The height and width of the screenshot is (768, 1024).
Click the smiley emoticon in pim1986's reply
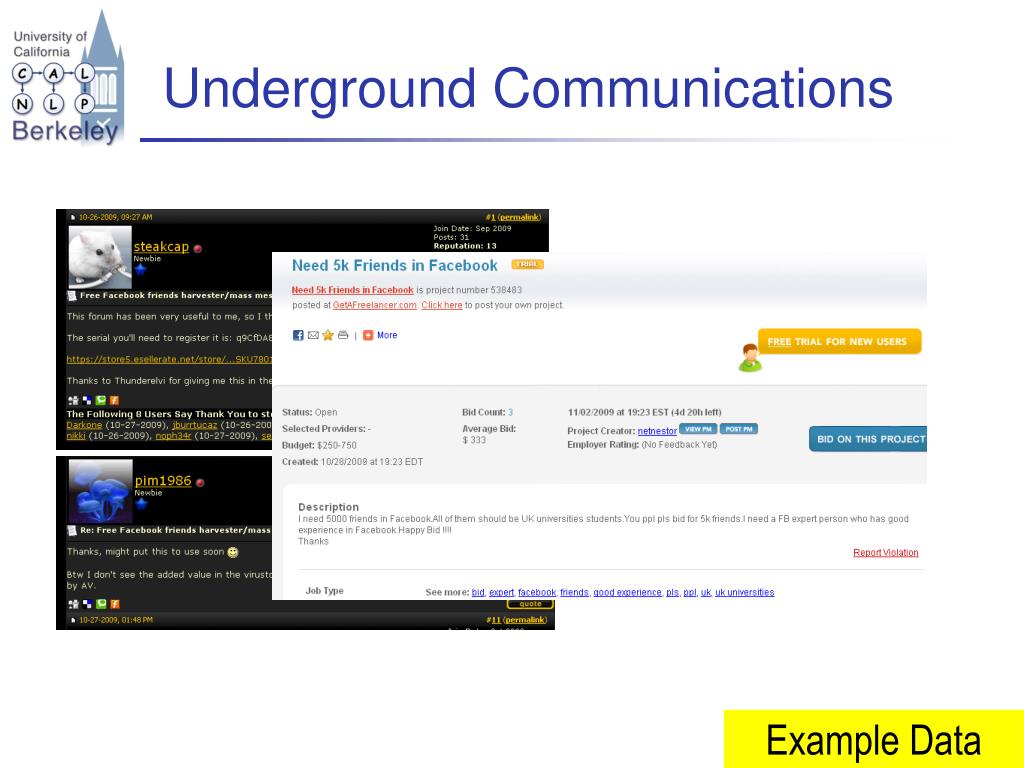click(232, 552)
